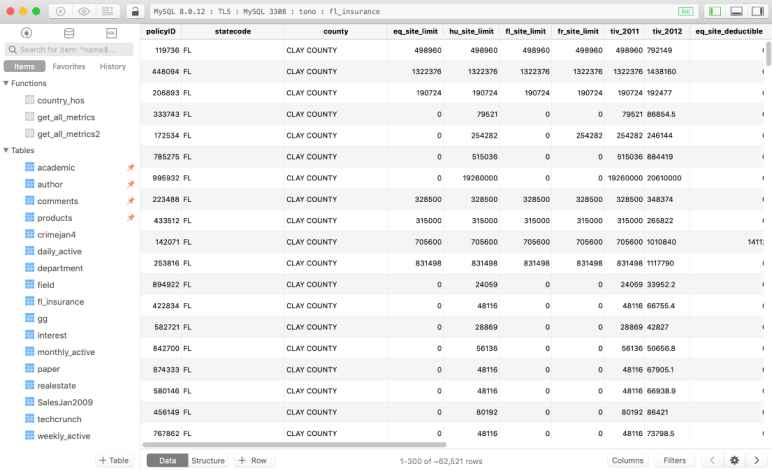Switch to the Structure tab

click(208, 460)
